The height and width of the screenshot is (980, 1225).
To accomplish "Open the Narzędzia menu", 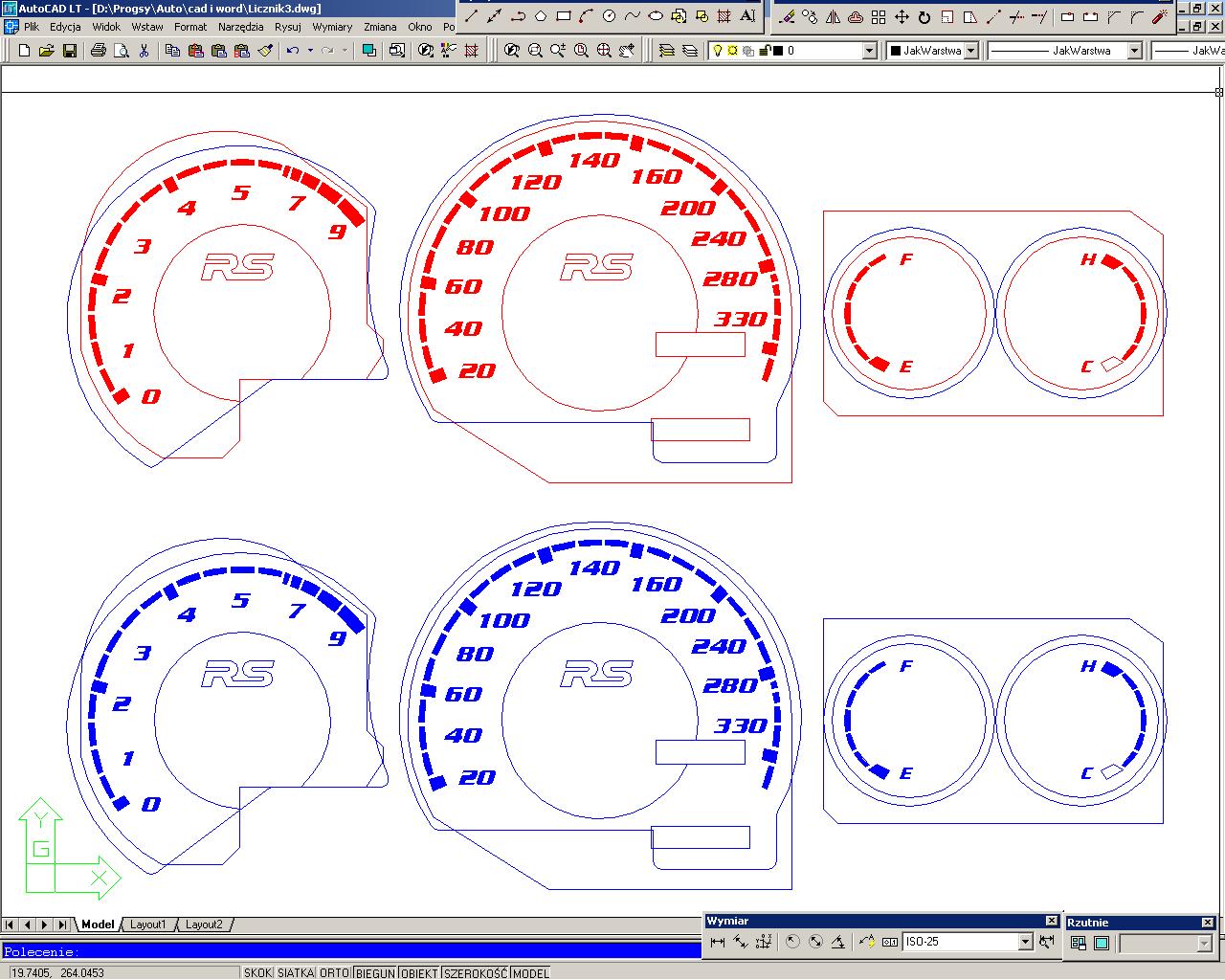I will (240, 27).
